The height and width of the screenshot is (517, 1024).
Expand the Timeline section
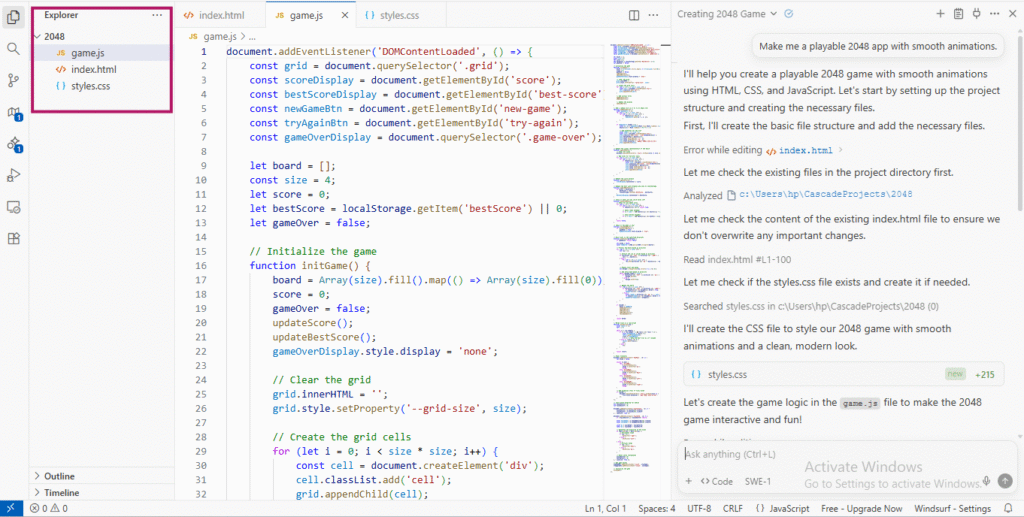coord(61,492)
